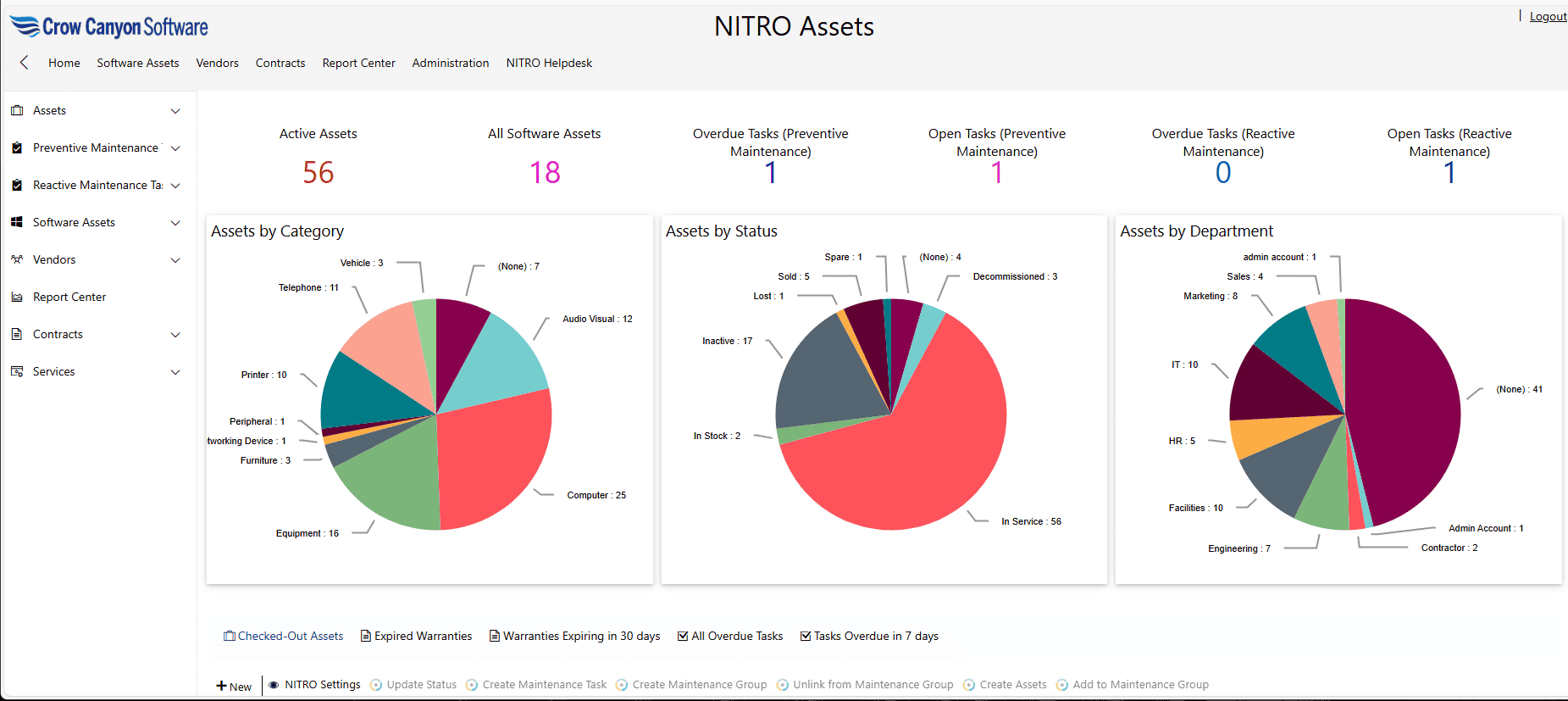Click the Report Center chart icon

tap(17, 297)
